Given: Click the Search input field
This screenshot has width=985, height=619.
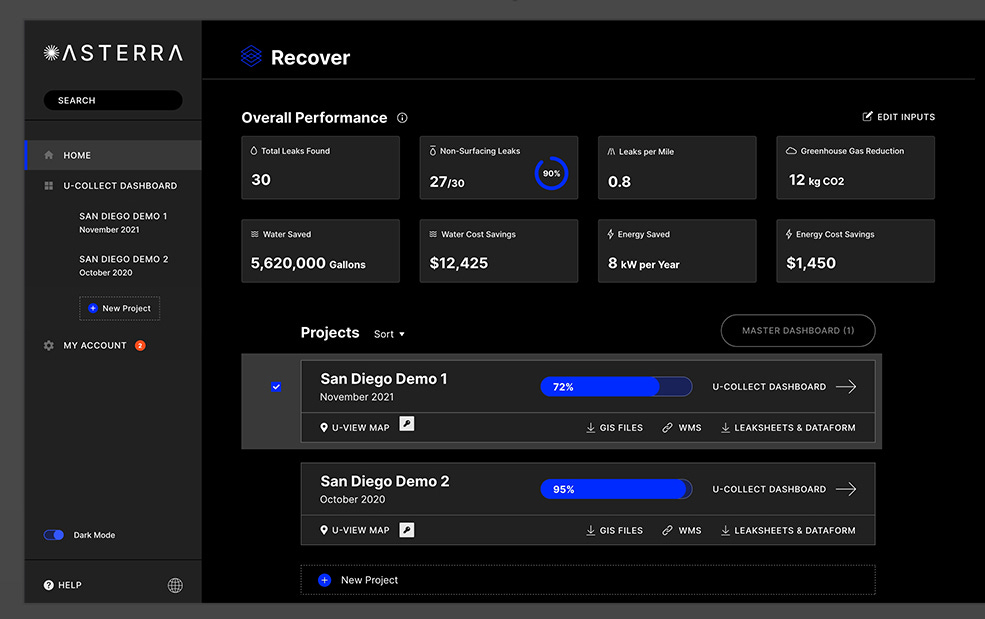Looking at the screenshot, I should pyautogui.click(x=113, y=101).
